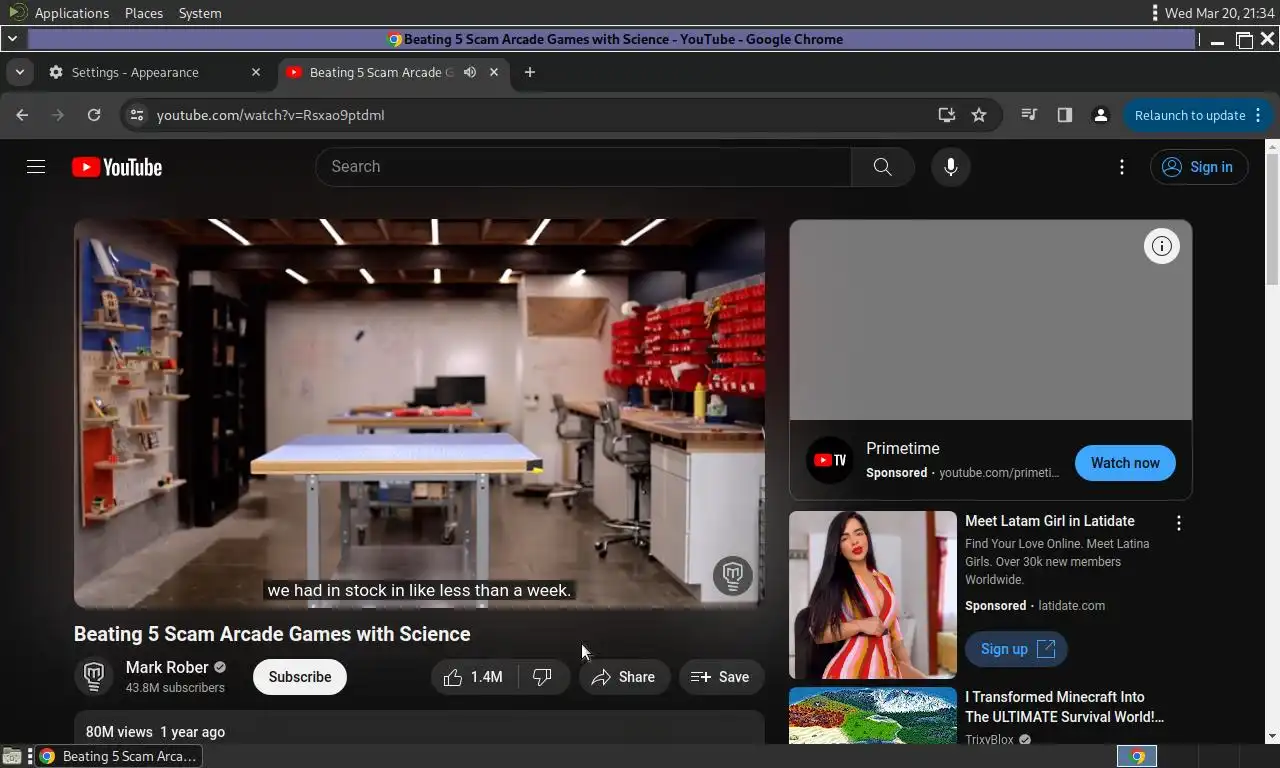This screenshot has width=1280, height=768.
Task: Mute the YouTube tab audio icon
Action: (469, 72)
